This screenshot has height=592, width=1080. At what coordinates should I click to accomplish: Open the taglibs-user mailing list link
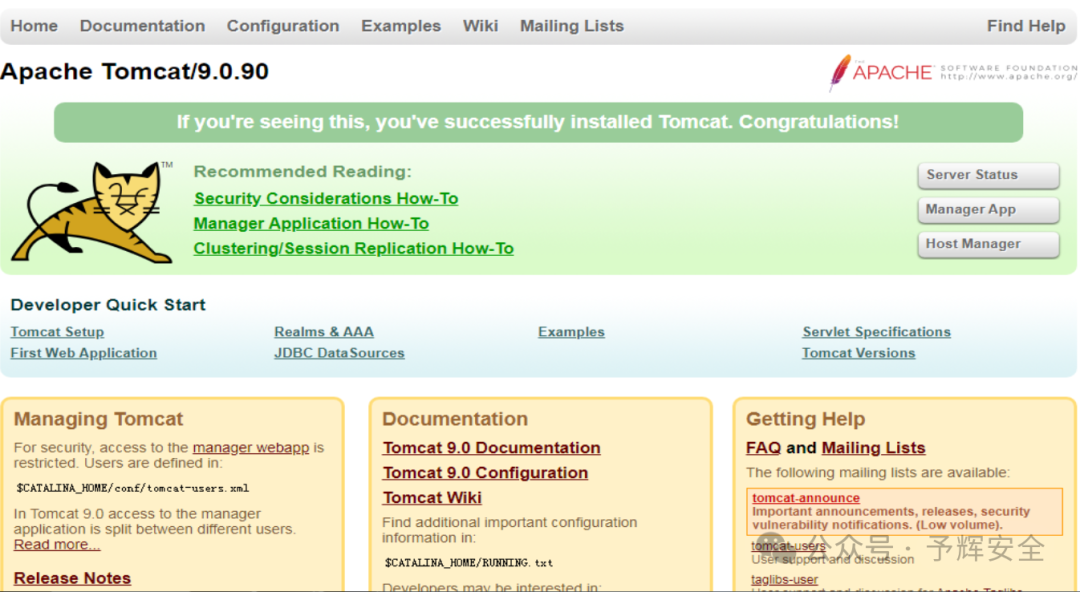point(785,580)
